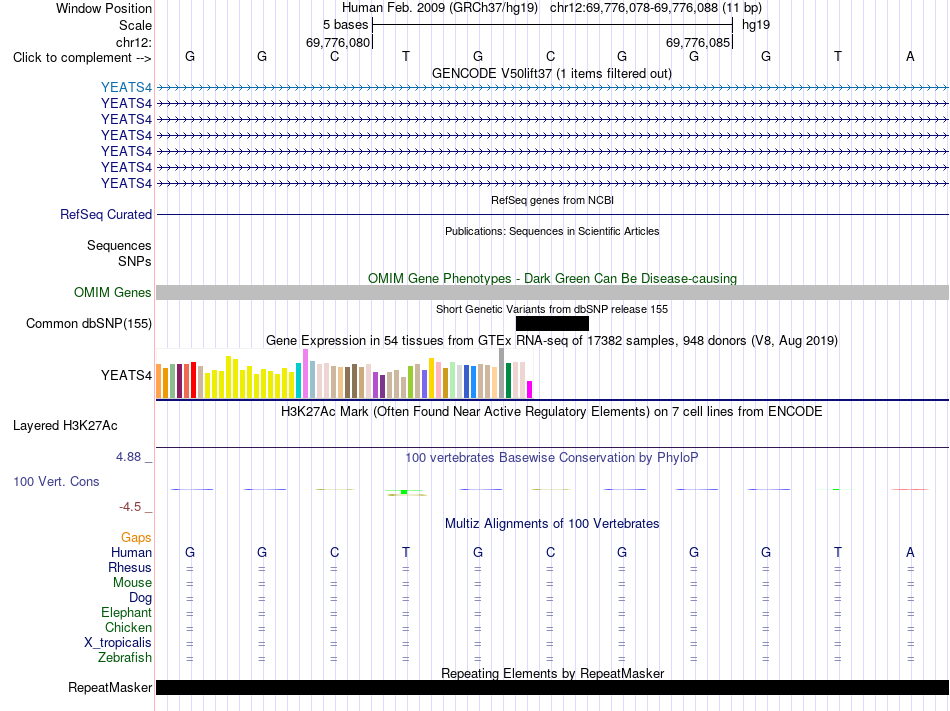
Task: Click the red PhyloP mark above the A column
Action: (x=910, y=489)
